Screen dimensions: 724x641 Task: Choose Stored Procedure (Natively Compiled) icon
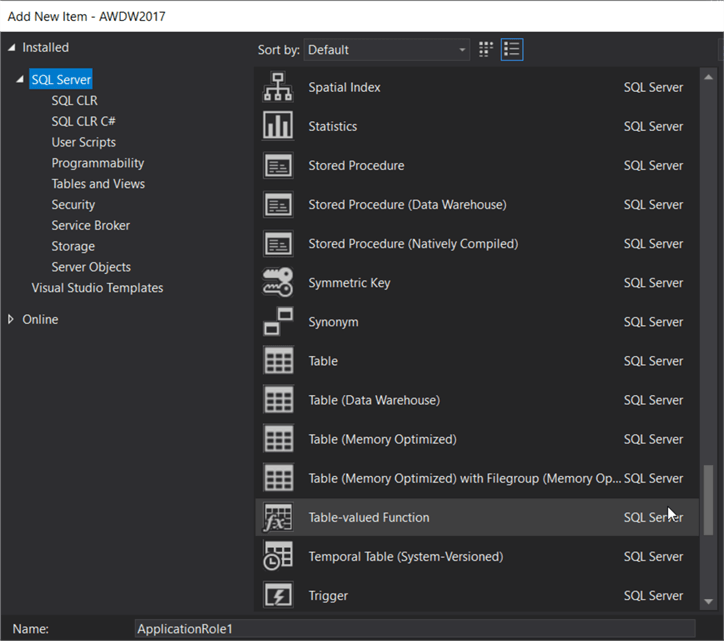pos(278,243)
